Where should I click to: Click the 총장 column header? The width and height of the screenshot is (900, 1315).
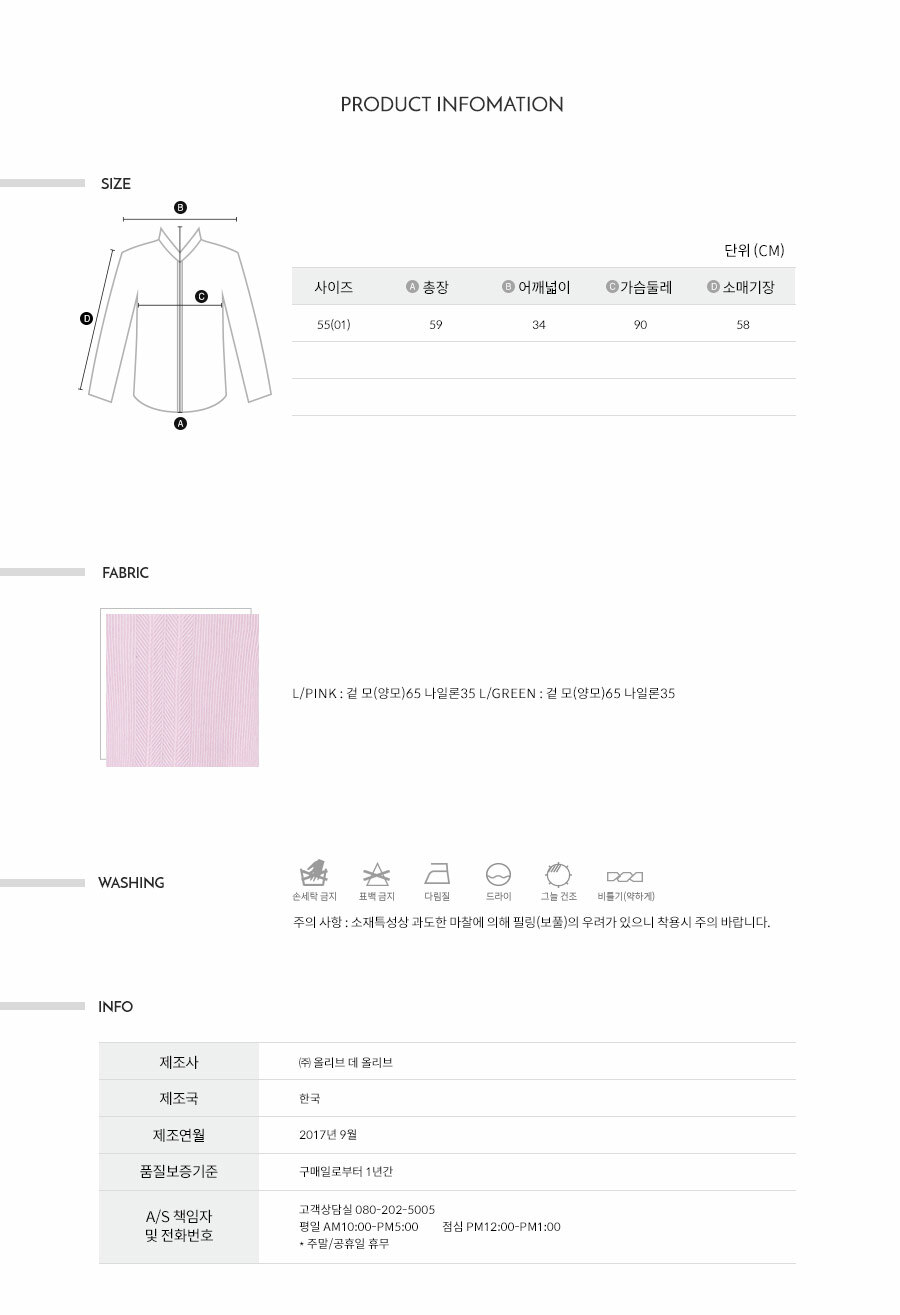tap(428, 287)
